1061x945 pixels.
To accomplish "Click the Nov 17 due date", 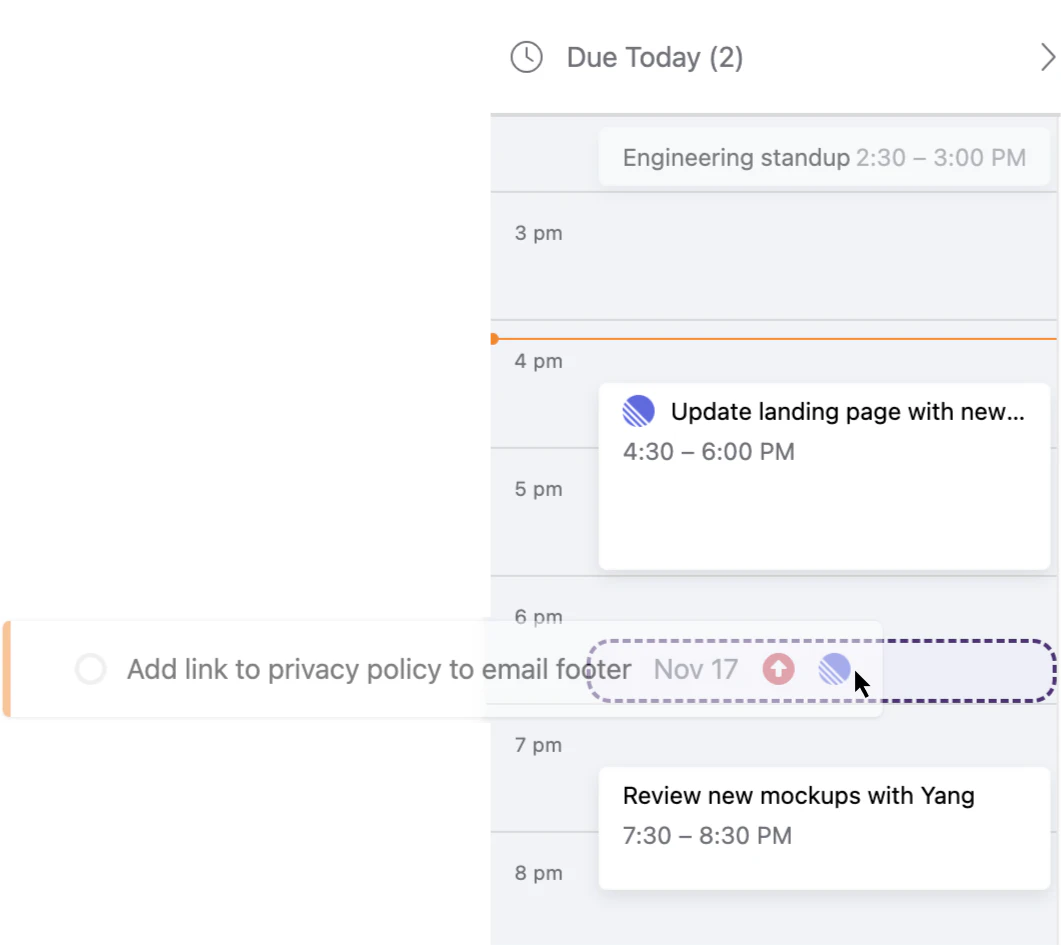I will 695,669.
